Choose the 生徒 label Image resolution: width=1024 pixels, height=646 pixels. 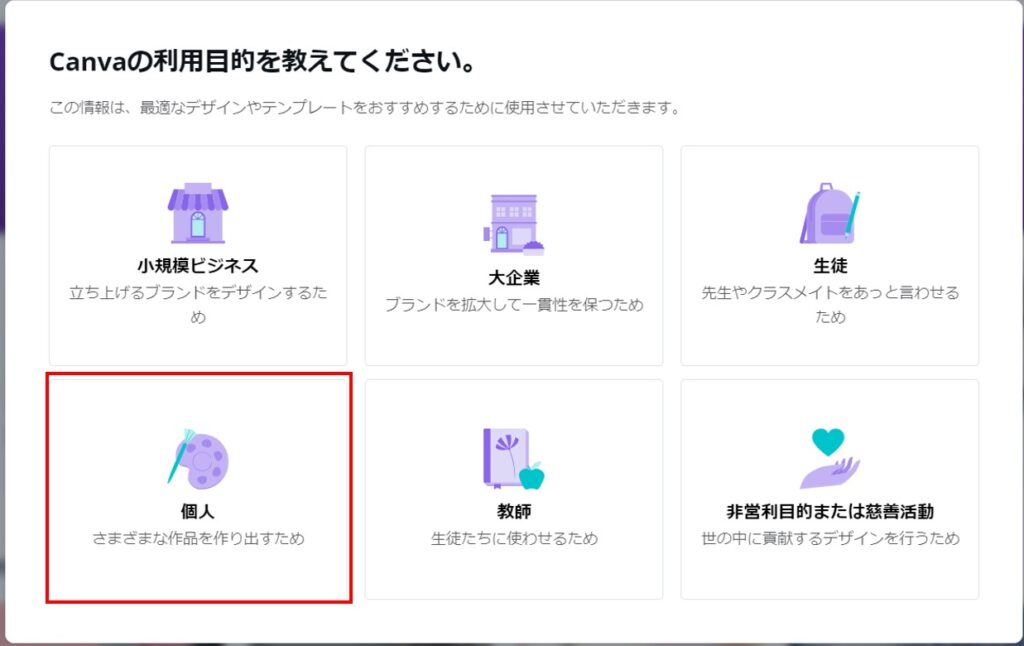pos(830,265)
